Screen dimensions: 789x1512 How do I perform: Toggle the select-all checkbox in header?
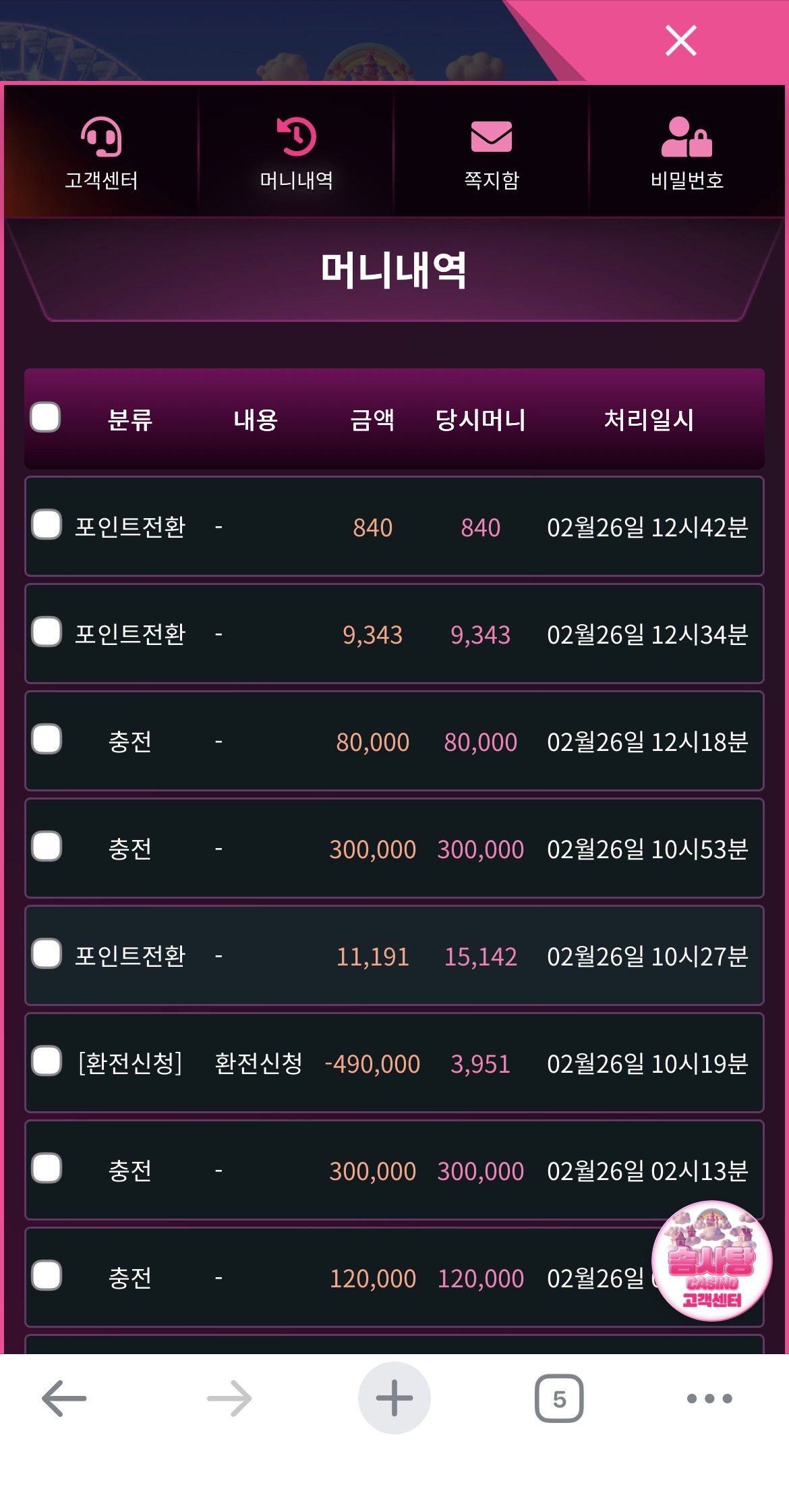[46, 417]
